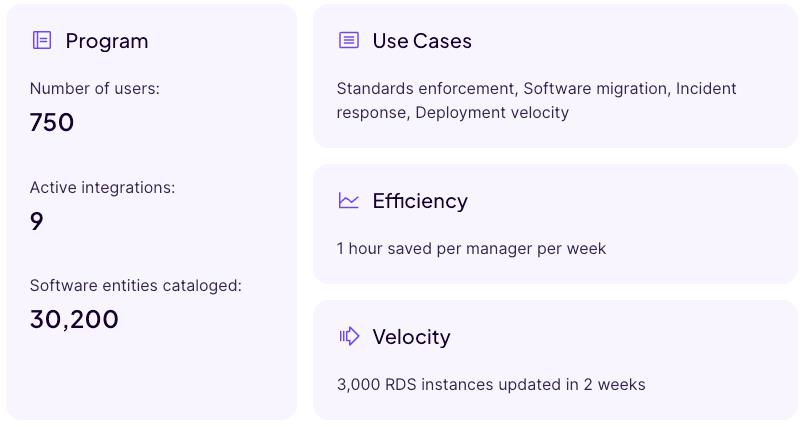Select the Use Cases heading
This screenshot has height=427, width=805.
click(422, 41)
